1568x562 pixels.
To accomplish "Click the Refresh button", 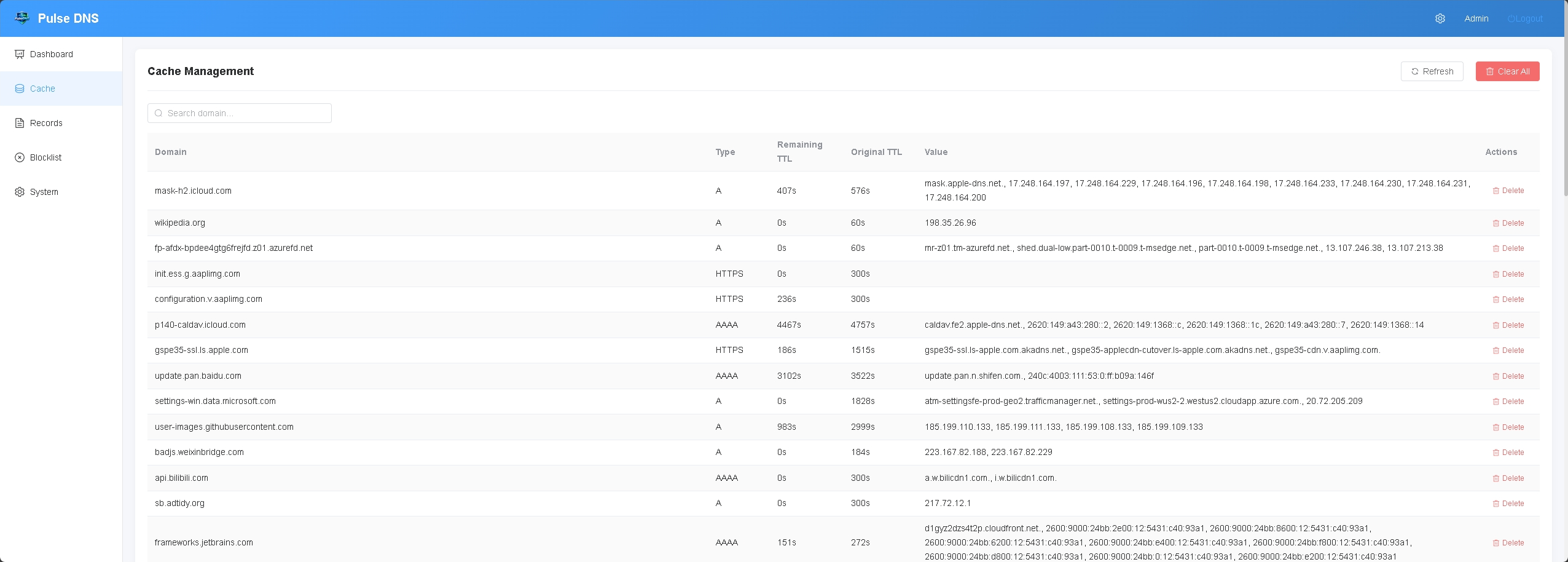I will [1432, 71].
